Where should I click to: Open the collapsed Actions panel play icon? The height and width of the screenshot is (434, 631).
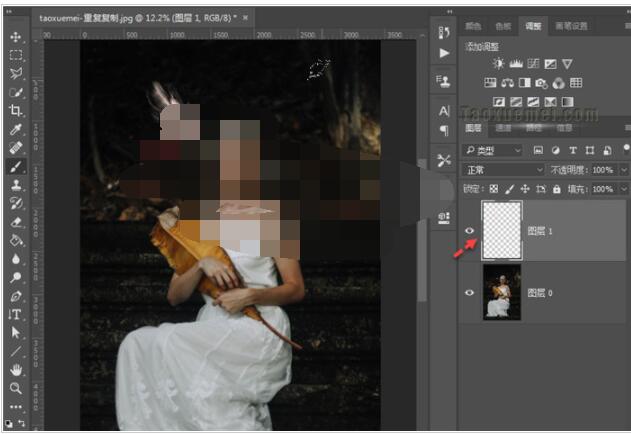444,53
